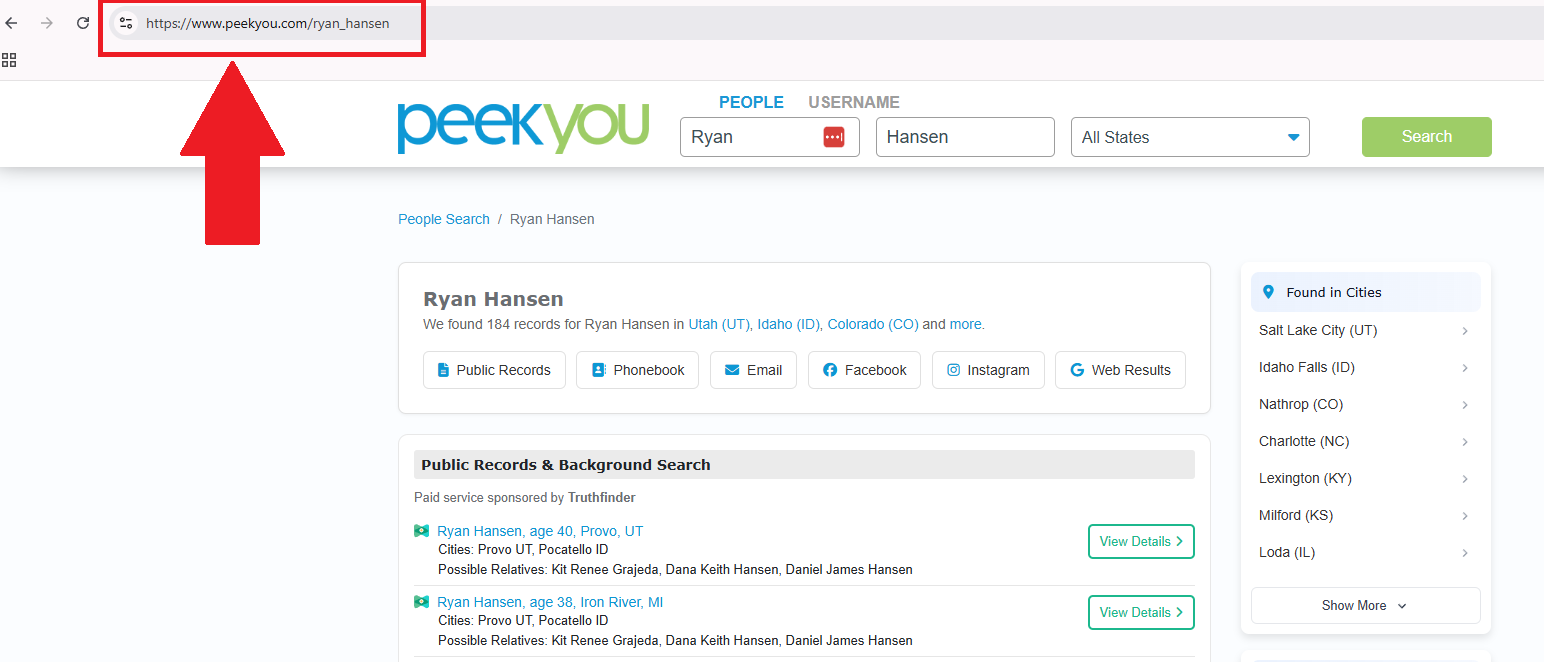This screenshot has width=1544, height=662.
Task: Click the Facebook logo icon
Action: coord(830,370)
